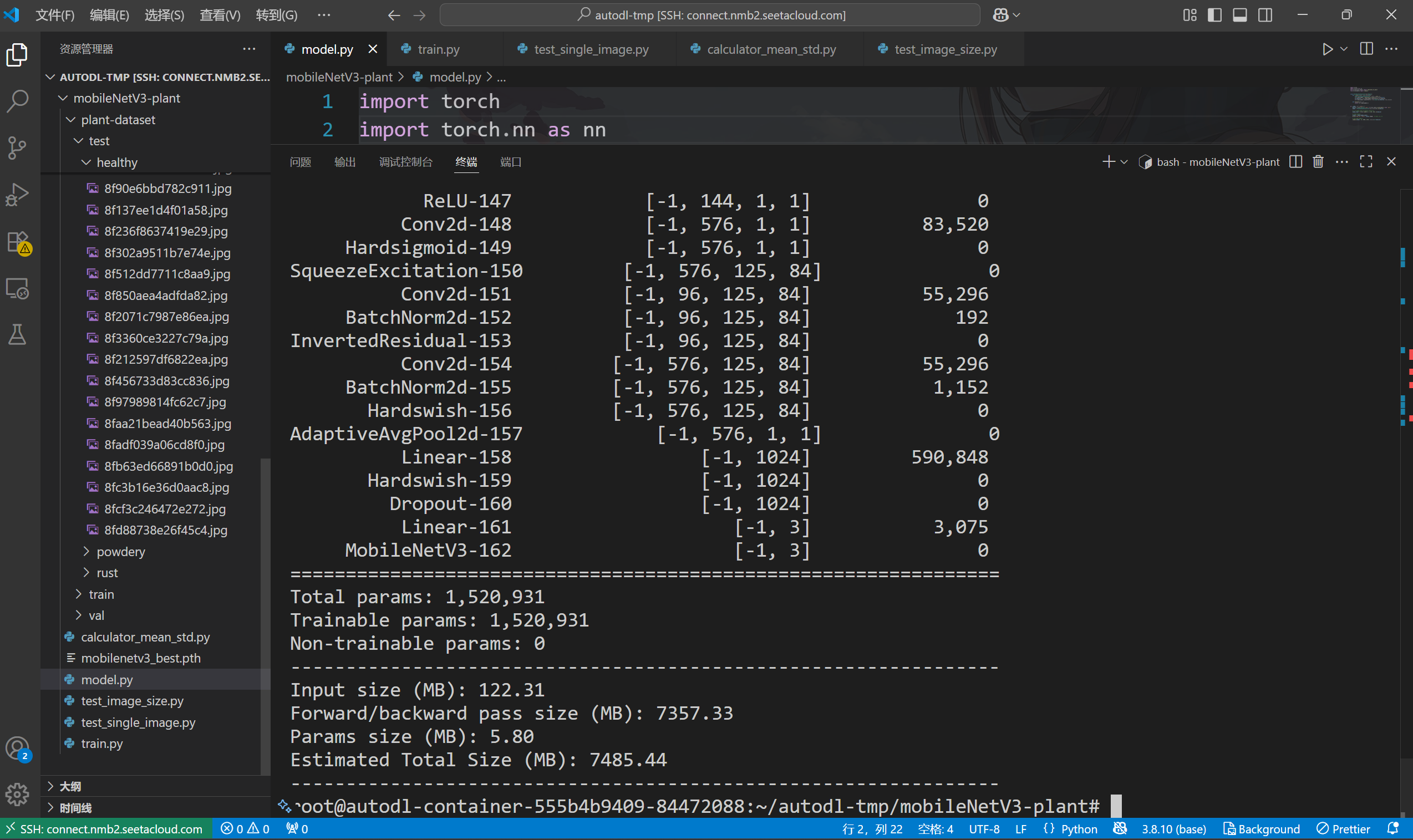
Task: Open the 输出 panel tab
Action: pos(345,162)
